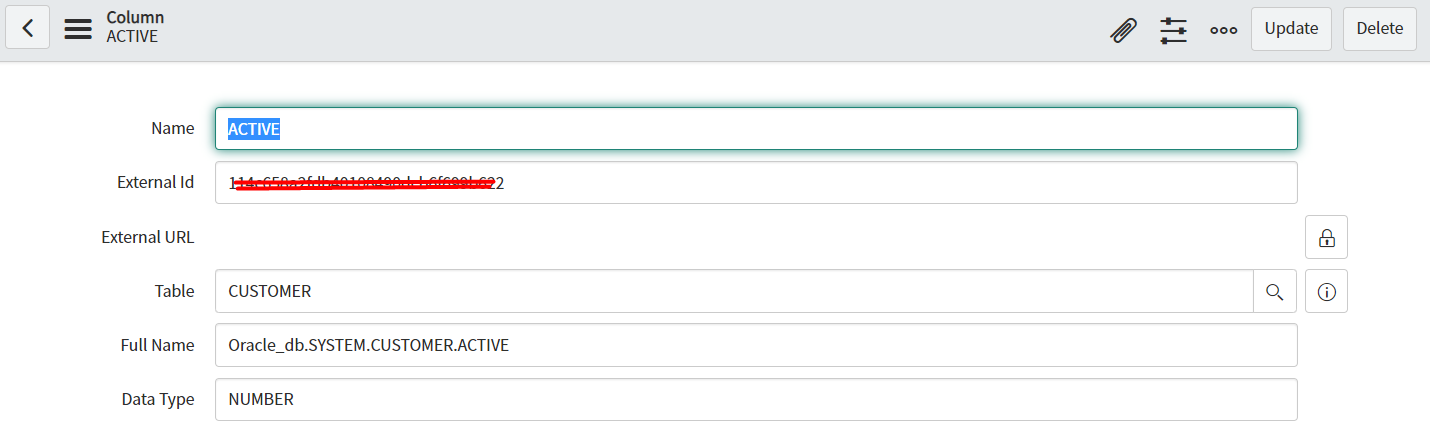Click the "External URL" field label
This screenshot has height=429, width=1430.
tap(148, 238)
